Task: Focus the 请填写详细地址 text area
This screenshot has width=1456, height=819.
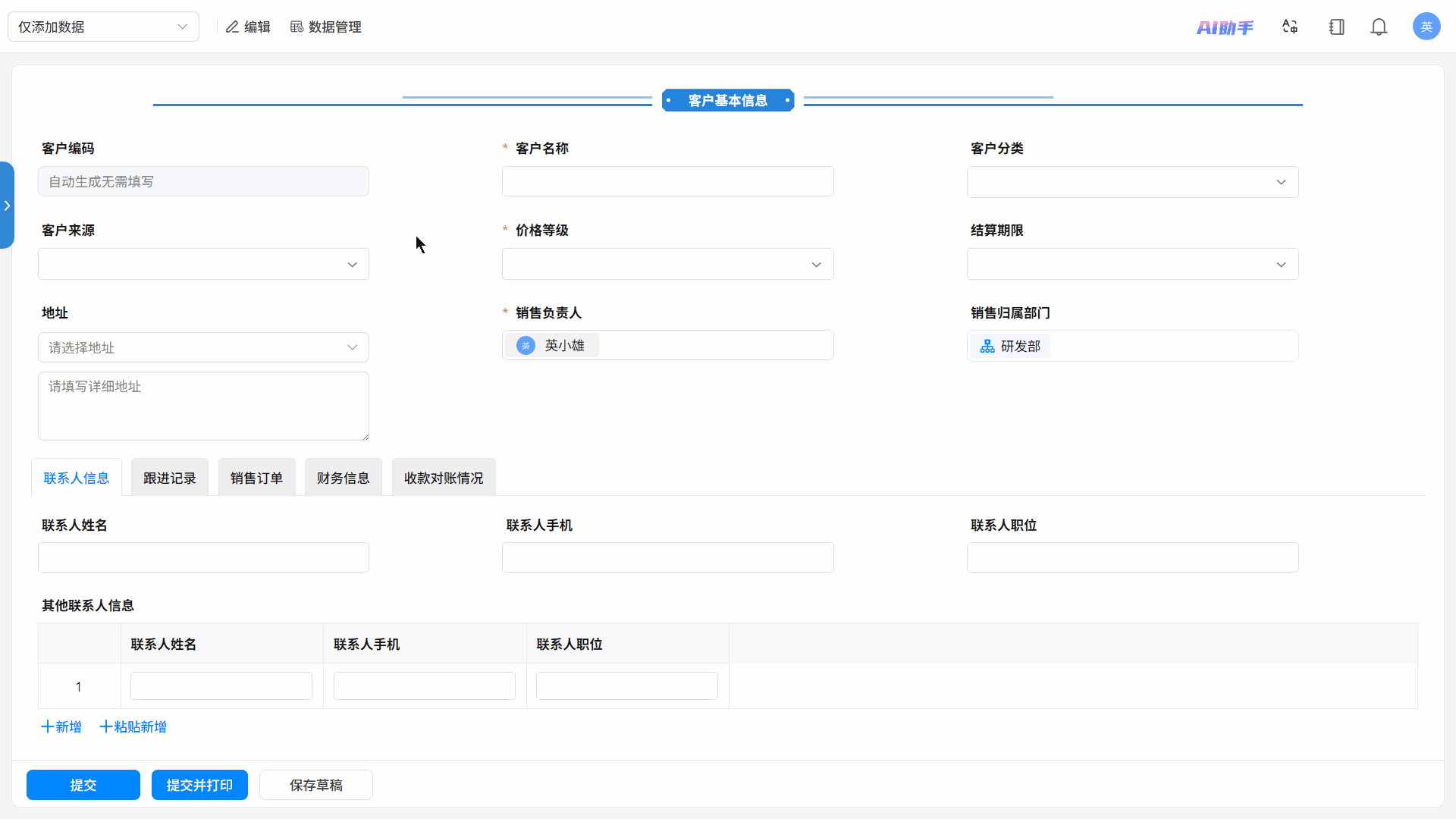Action: tap(203, 406)
